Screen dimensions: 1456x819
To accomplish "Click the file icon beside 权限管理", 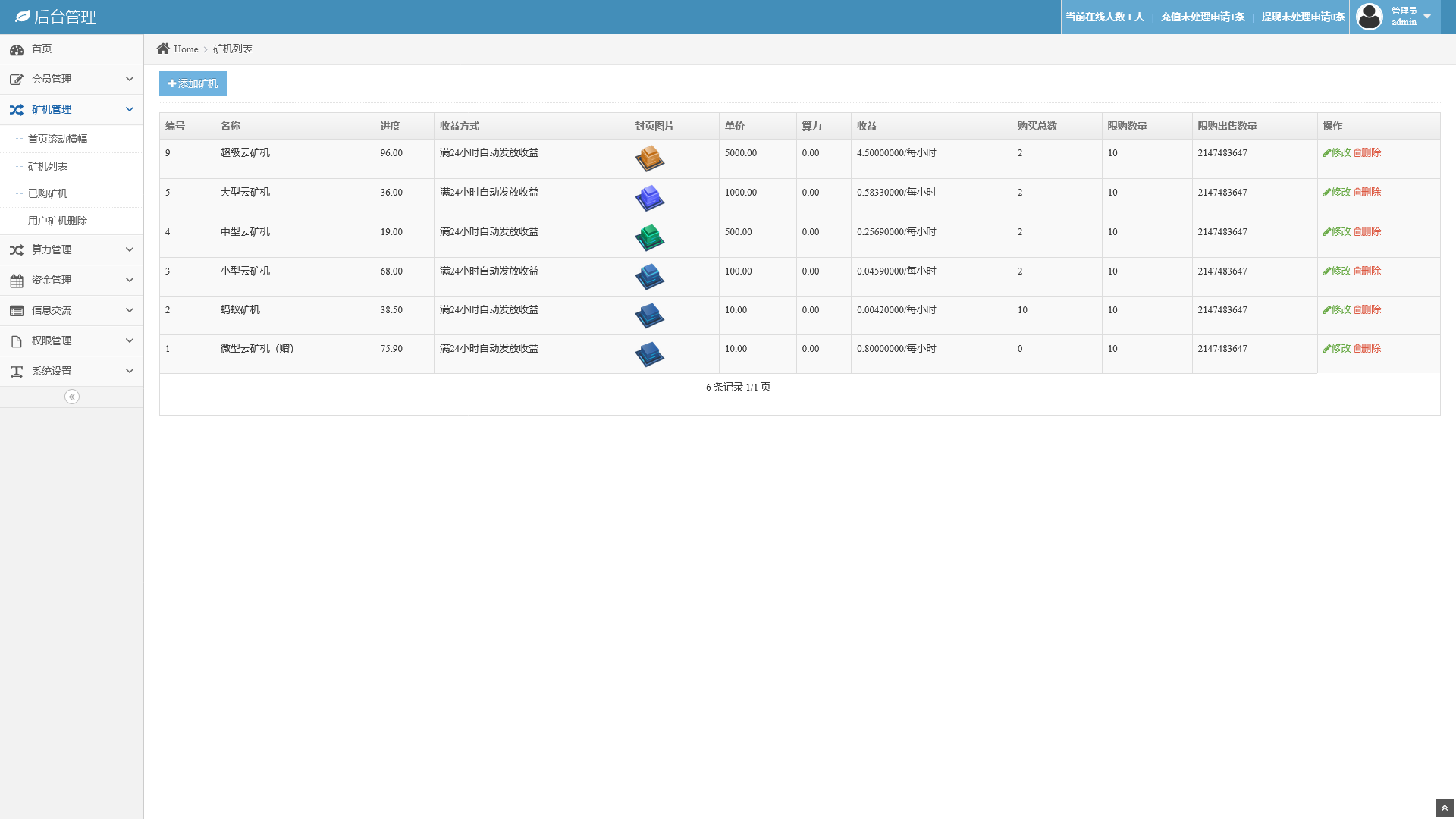I will (17, 341).
